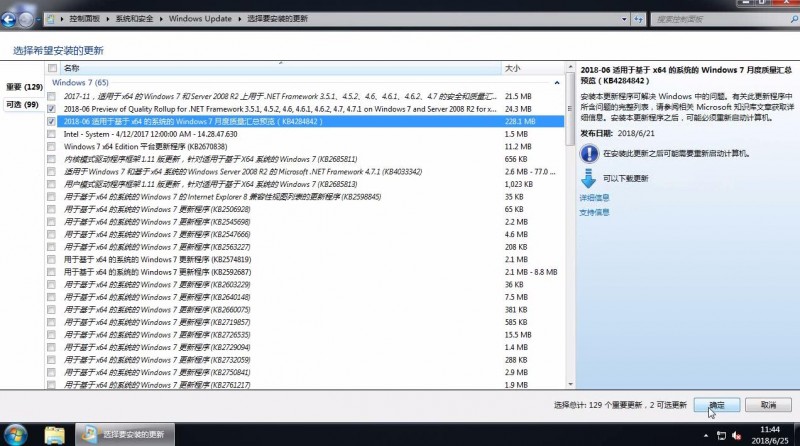Switch to the 可选 (99) tab

click(22, 105)
